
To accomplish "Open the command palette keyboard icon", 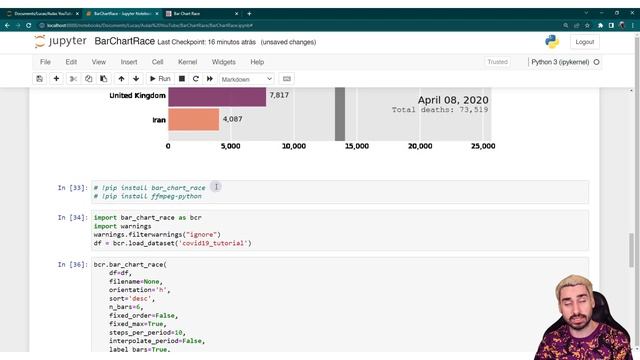I will (287, 79).
